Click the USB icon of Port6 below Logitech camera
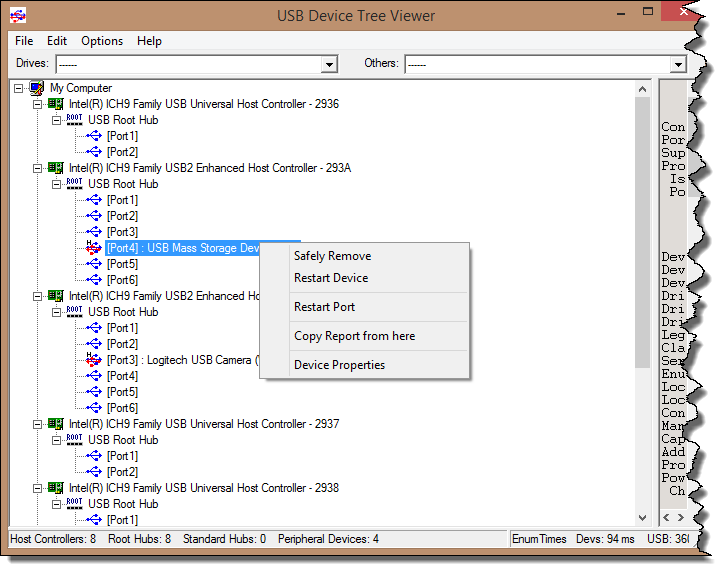 (x=94, y=408)
